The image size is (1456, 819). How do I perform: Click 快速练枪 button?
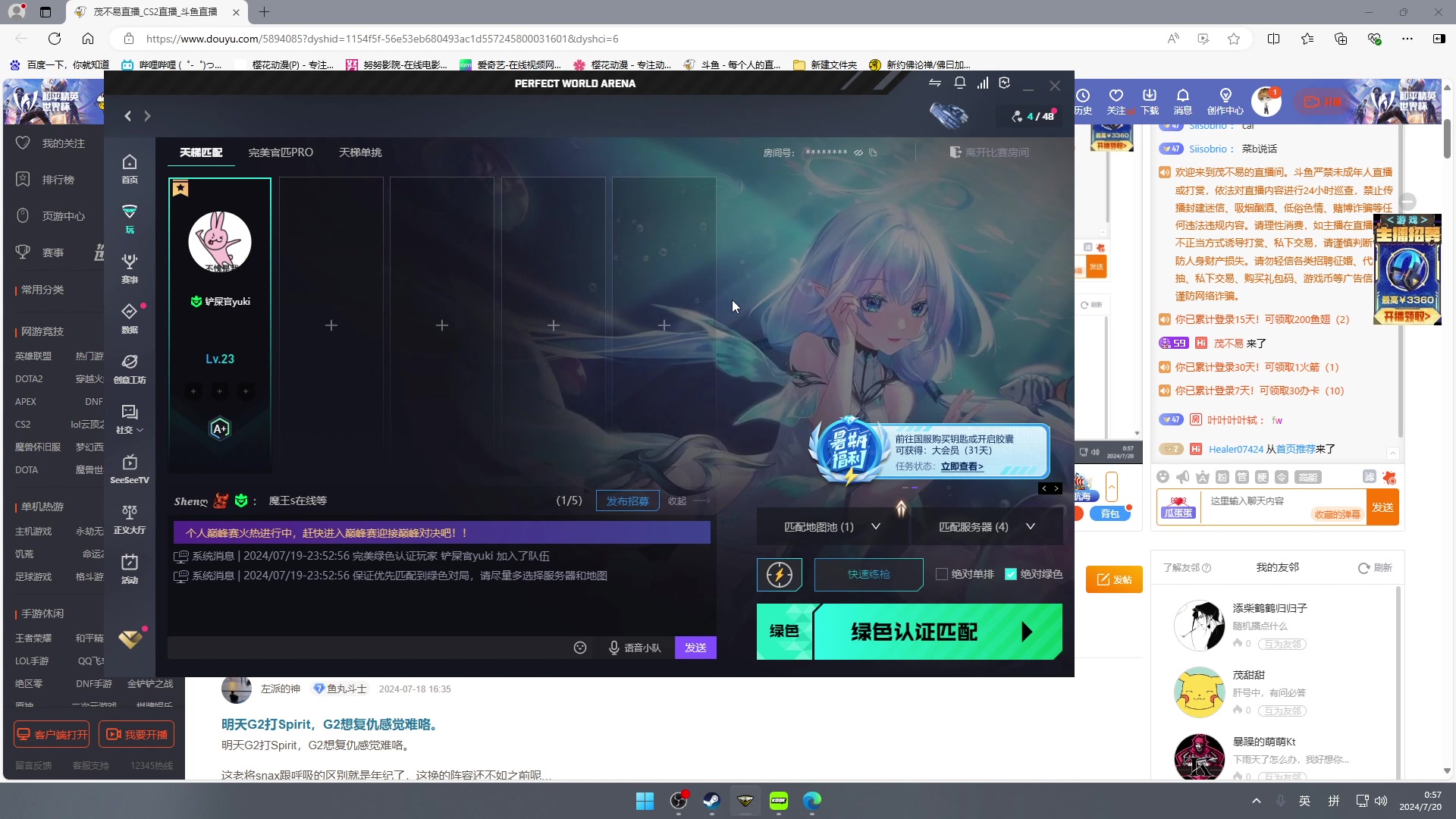[x=869, y=575]
